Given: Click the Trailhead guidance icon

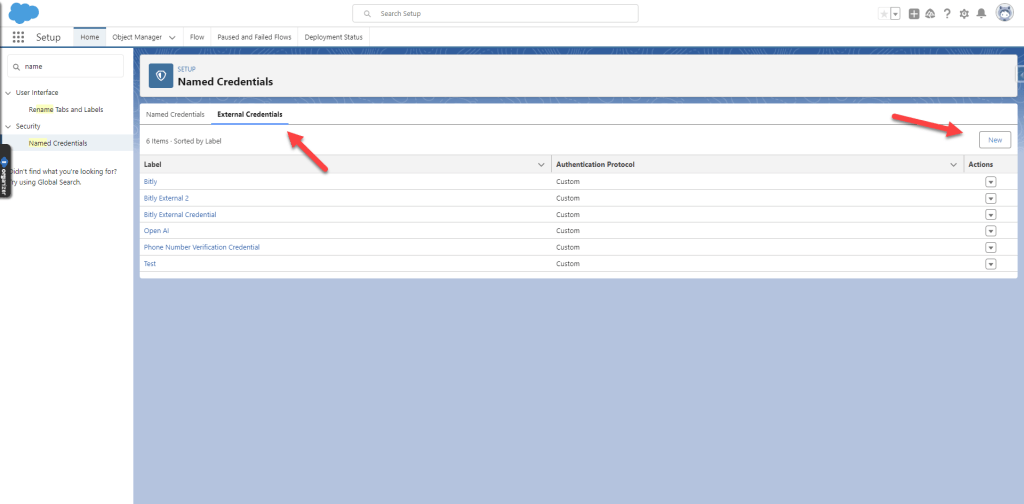Looking at the screenshot, I should pyautogui.click(x=931, y=14).
